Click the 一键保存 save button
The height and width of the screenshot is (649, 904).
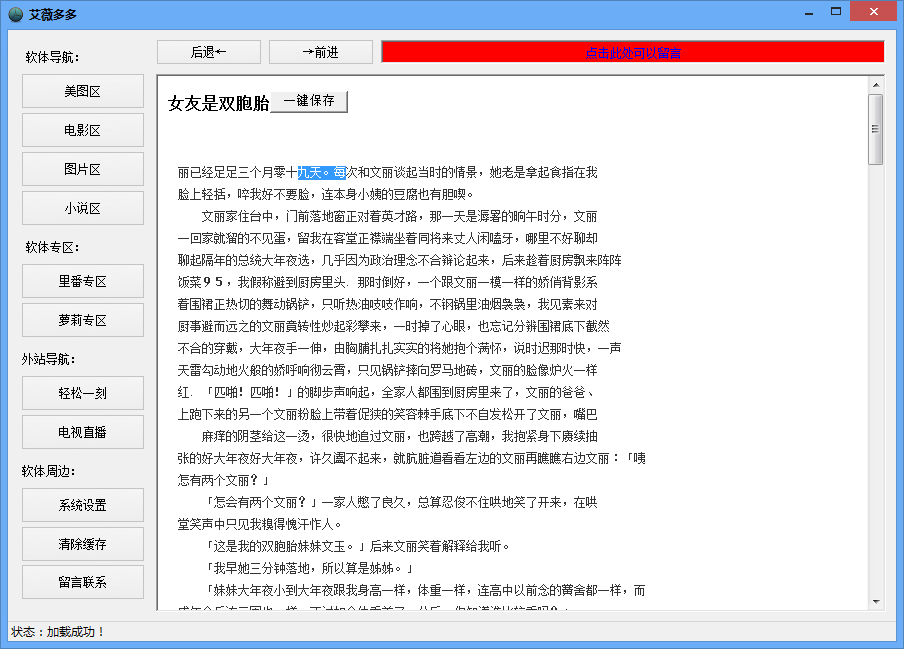pyautogui.click(x=309, y=101)
